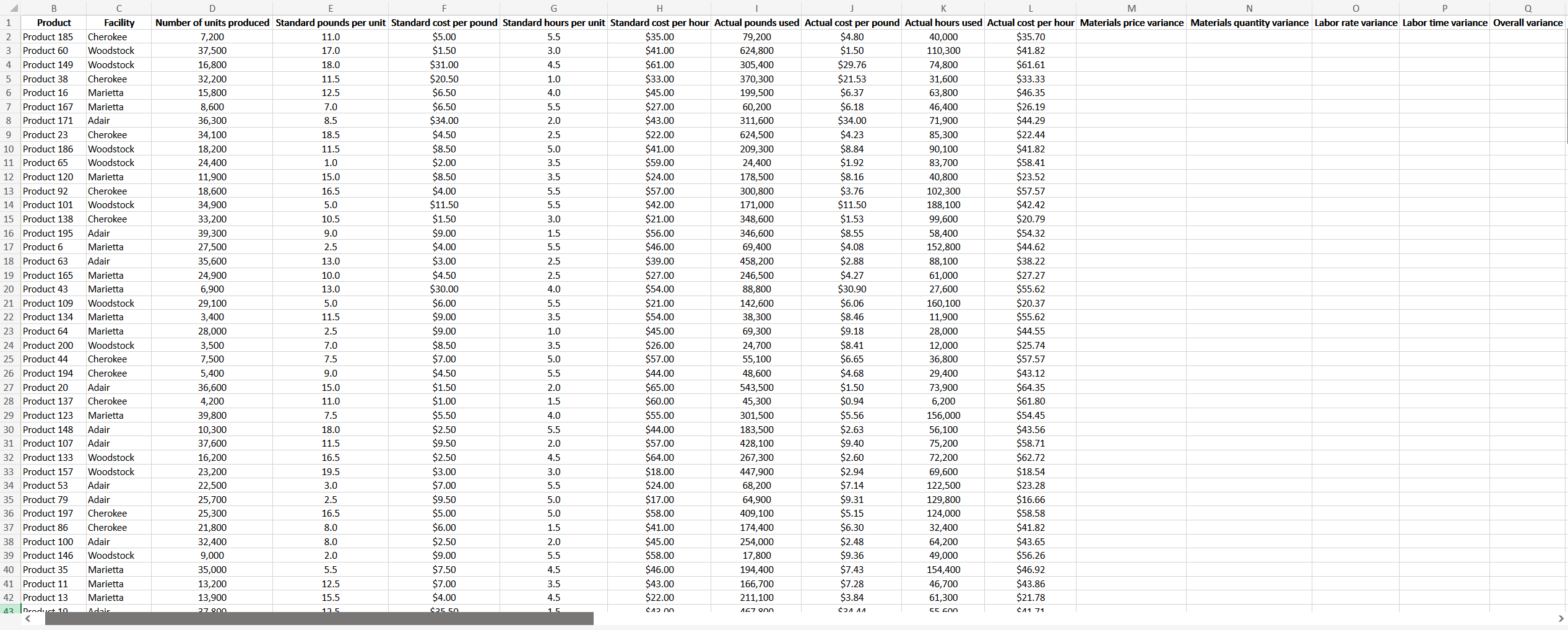Select the 624,500 actual pounds cell for Product 23
The image size is (1568, 630).
pyautogui.click(x=756, y=134)
